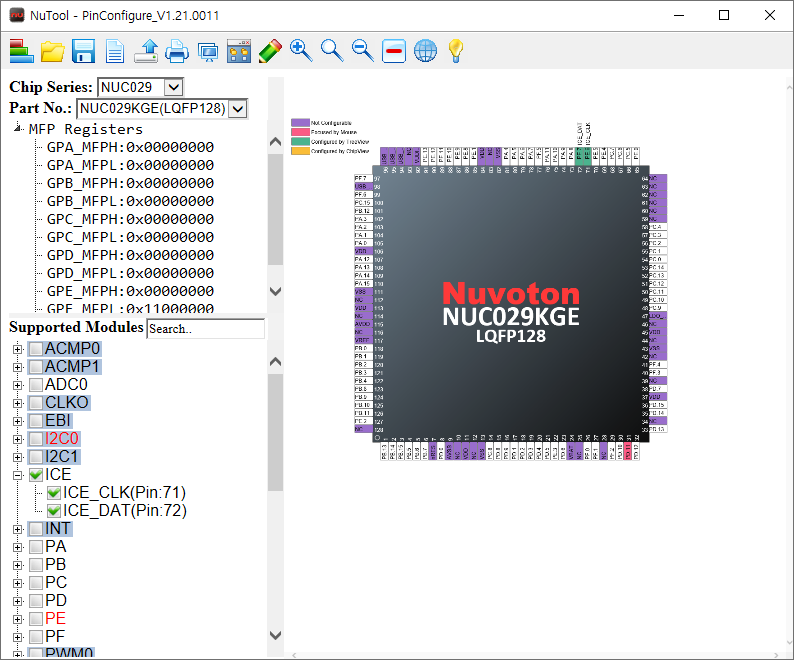The width and height of the screenshot is (794, 660).
Task: Save configuration with the floppy disk icon
Action: pyautogui.click(x=84, y=51)
